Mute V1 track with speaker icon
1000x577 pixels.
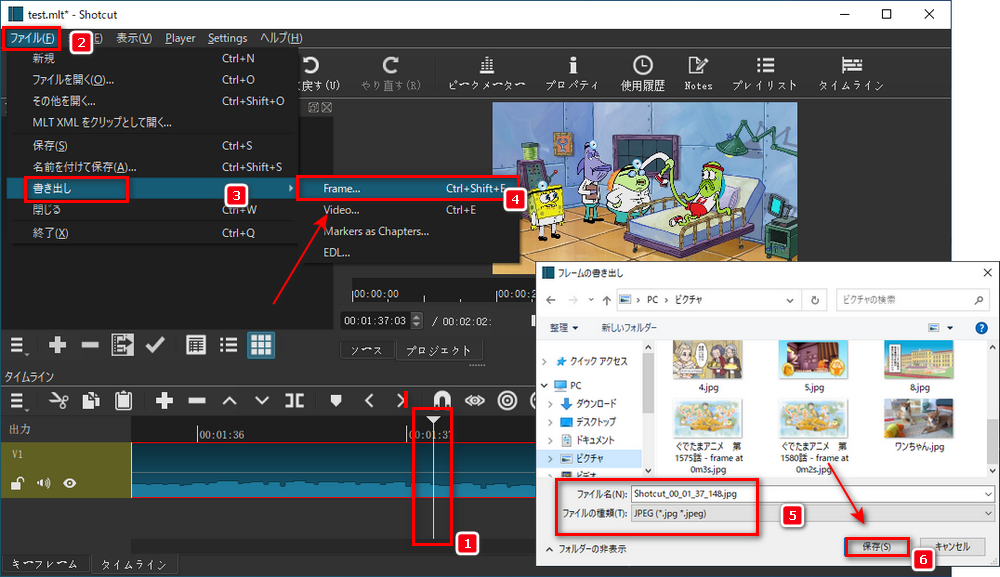[43, 483]
